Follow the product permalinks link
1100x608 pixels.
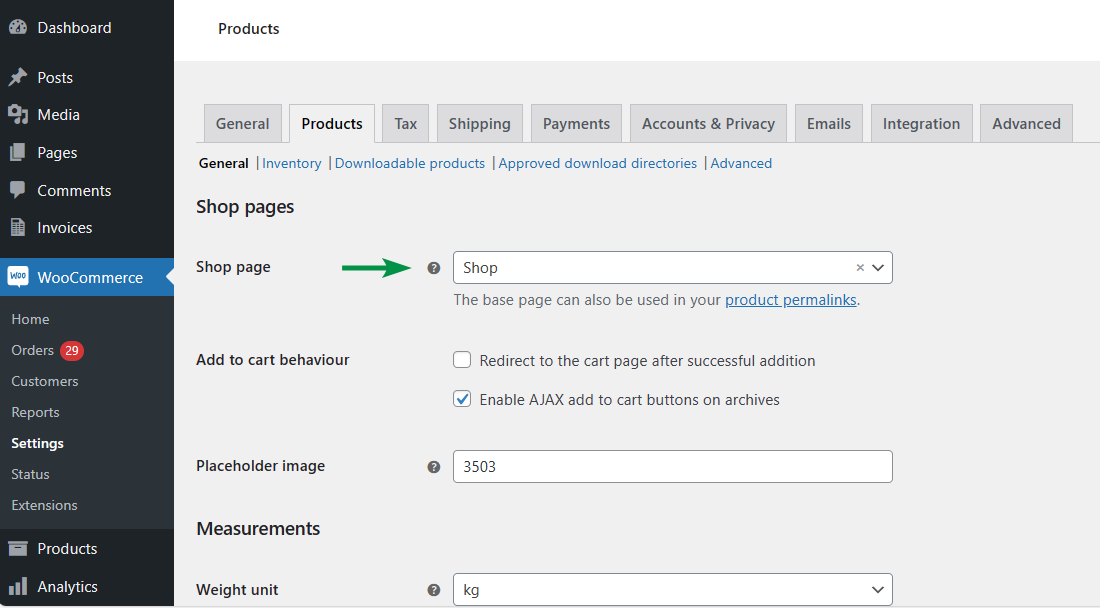pos(791,300)
